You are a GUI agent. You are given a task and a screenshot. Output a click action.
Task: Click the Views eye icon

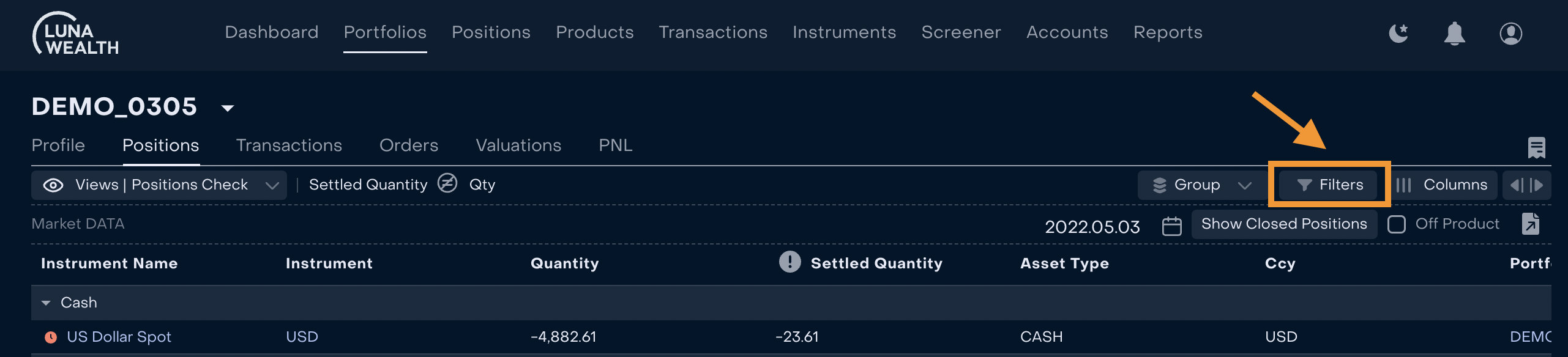(x=53, y=185)
